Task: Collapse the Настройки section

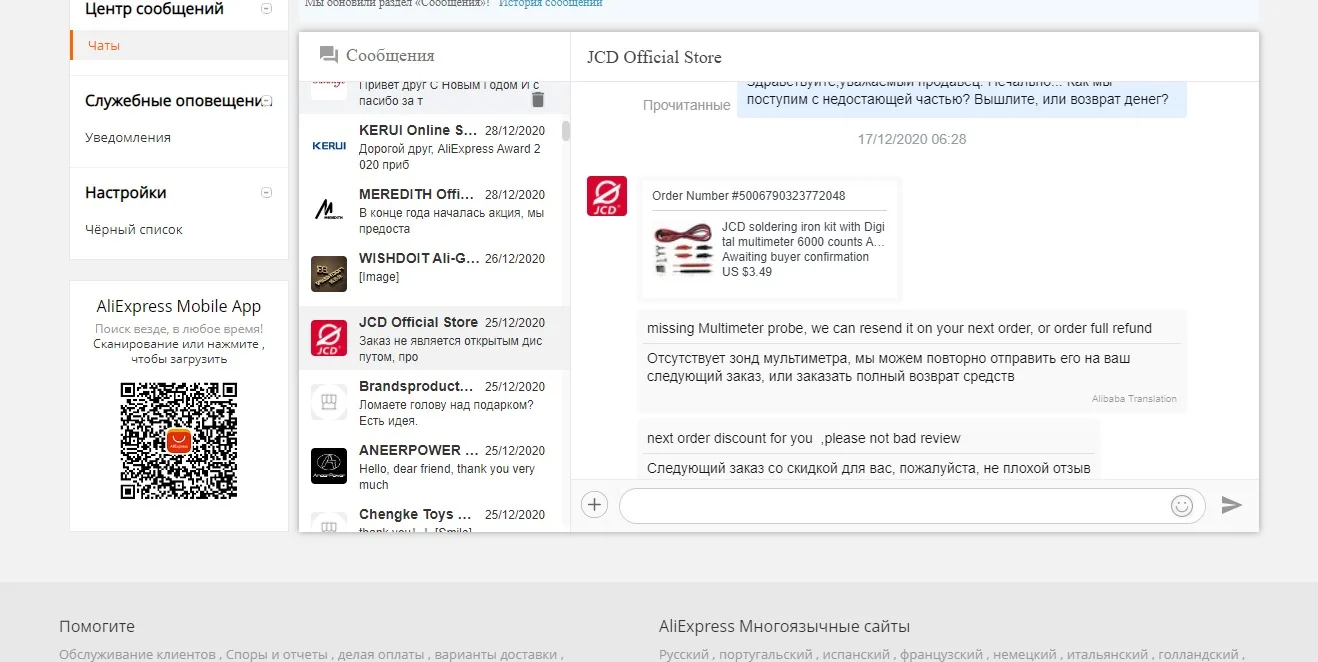Action: tap(266, 193)
